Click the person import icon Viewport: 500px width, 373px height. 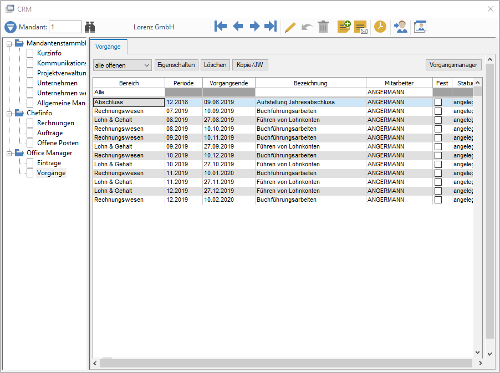point(400,27)
